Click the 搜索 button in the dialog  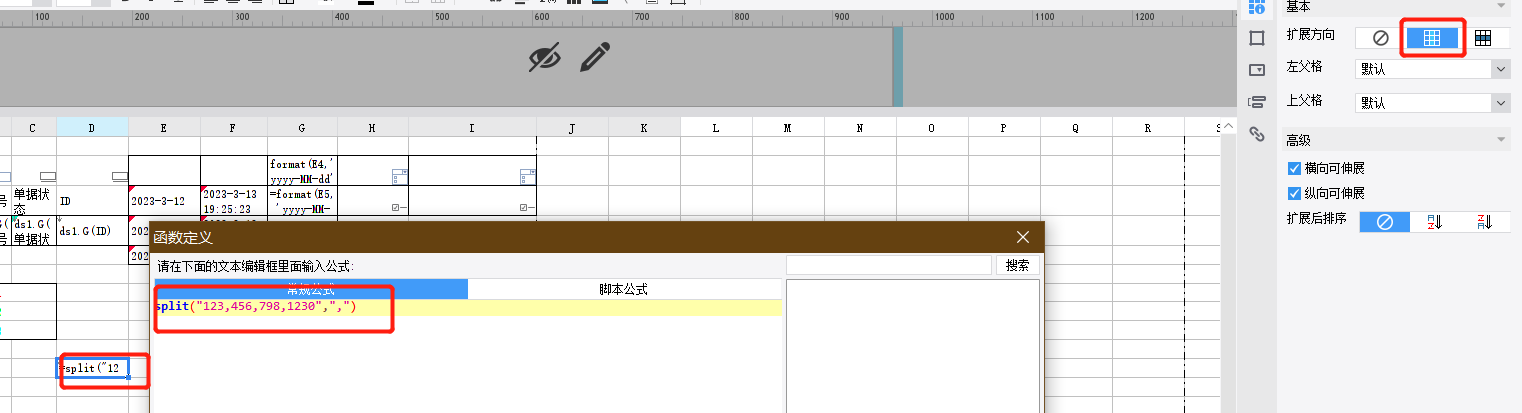(x=1017, y=266)
